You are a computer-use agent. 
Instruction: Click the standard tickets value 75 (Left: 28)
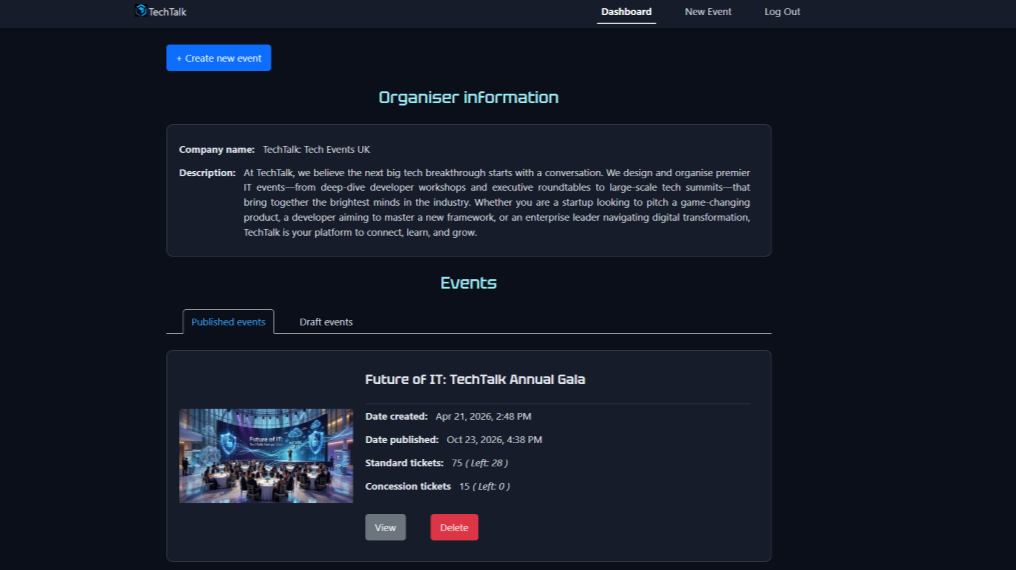479,463
